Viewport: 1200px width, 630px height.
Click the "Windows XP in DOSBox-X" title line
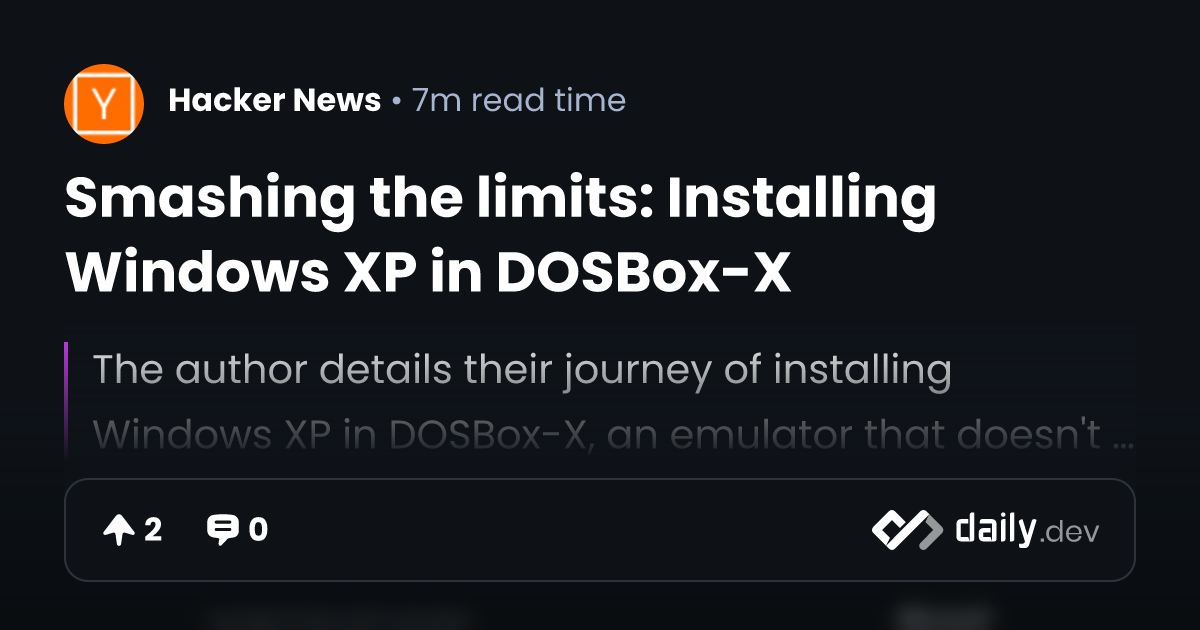428,271
